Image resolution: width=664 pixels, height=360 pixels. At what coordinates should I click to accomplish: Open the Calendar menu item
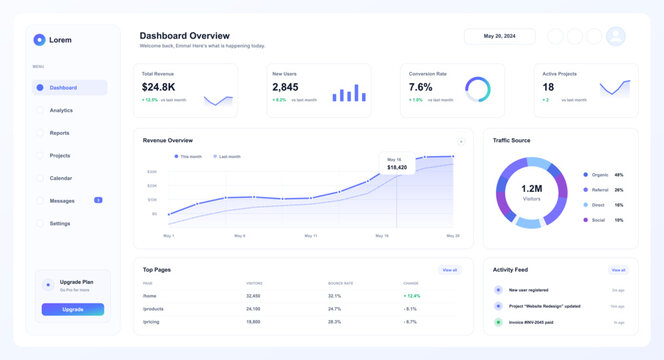pyautogui.click(x=61, y=178)
